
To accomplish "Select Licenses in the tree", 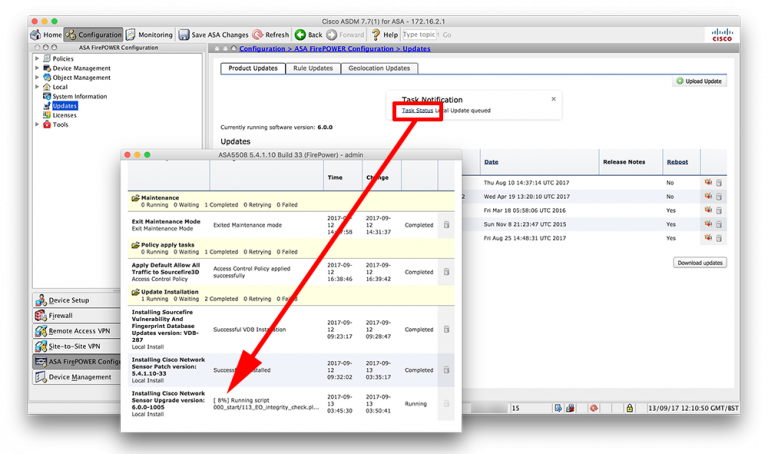I will (x=64, y=115).
